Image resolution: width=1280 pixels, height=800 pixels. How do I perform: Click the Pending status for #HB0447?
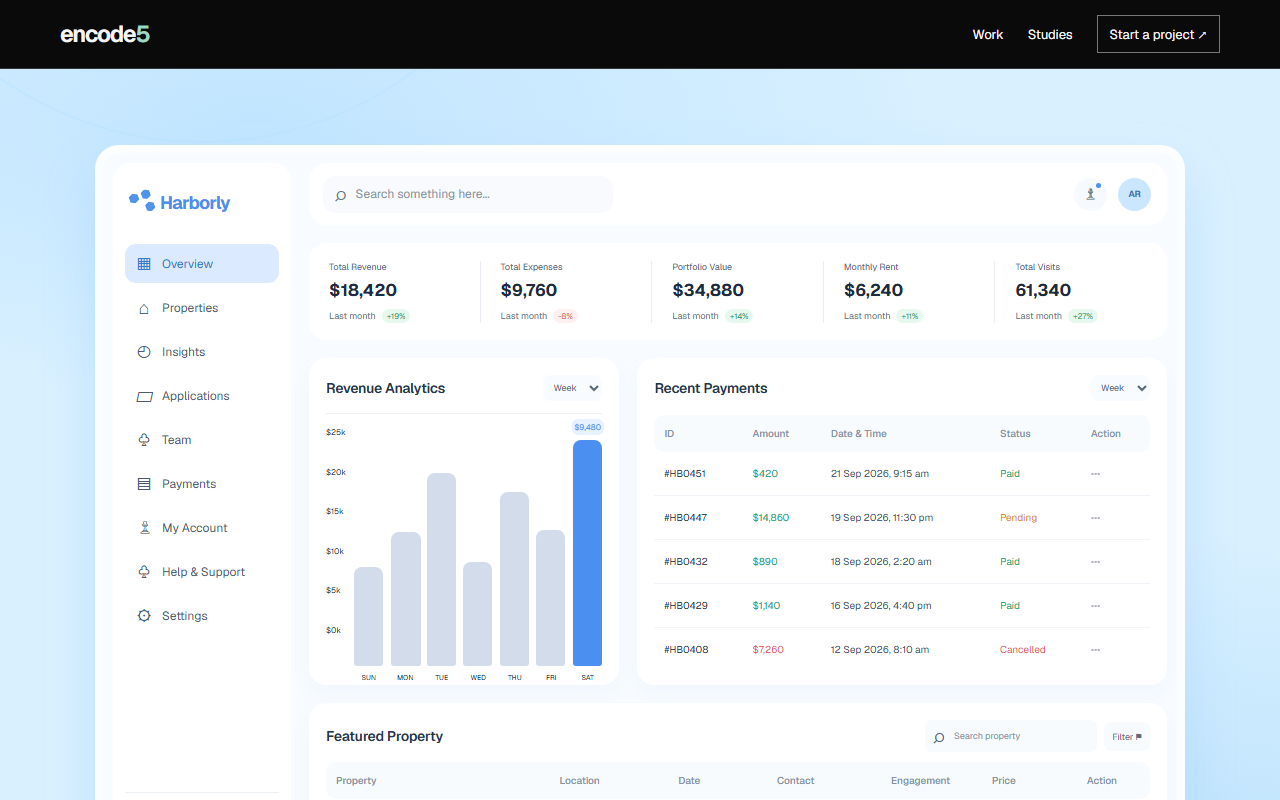[1018, 518]
